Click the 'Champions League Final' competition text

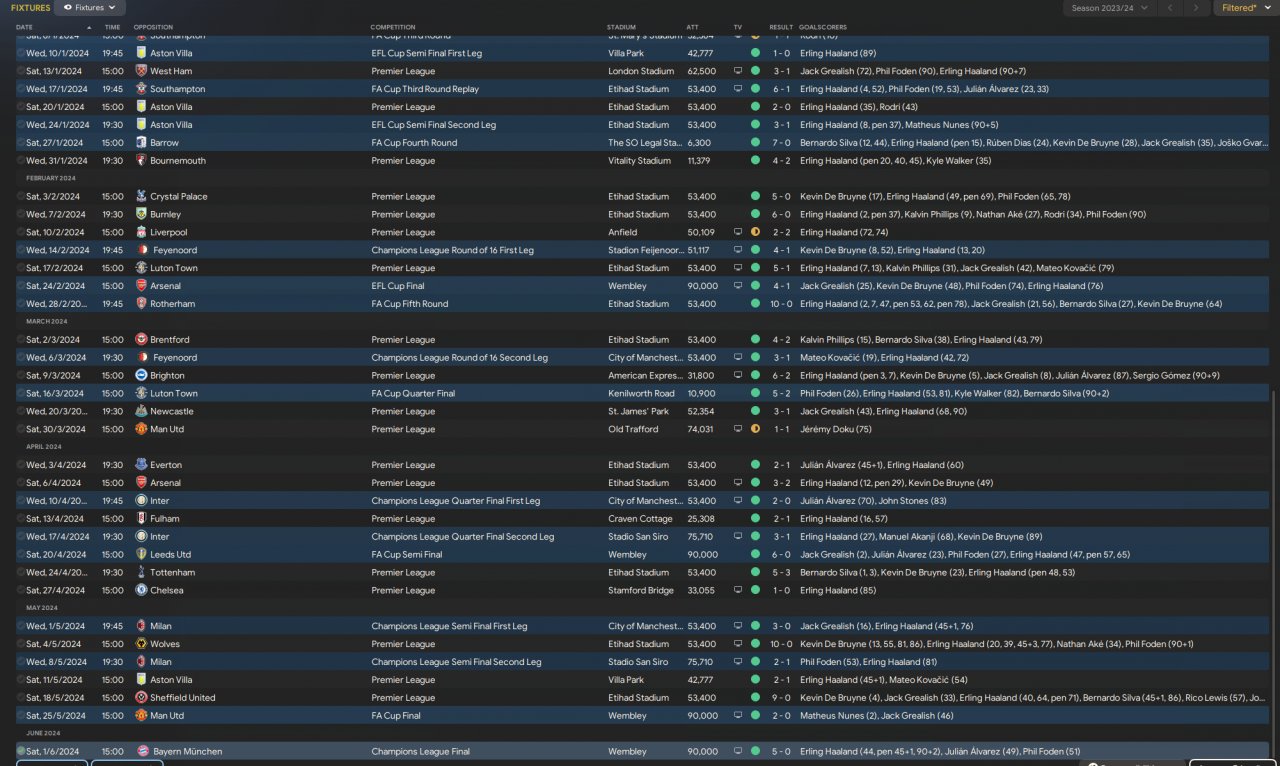coord(420,752)
